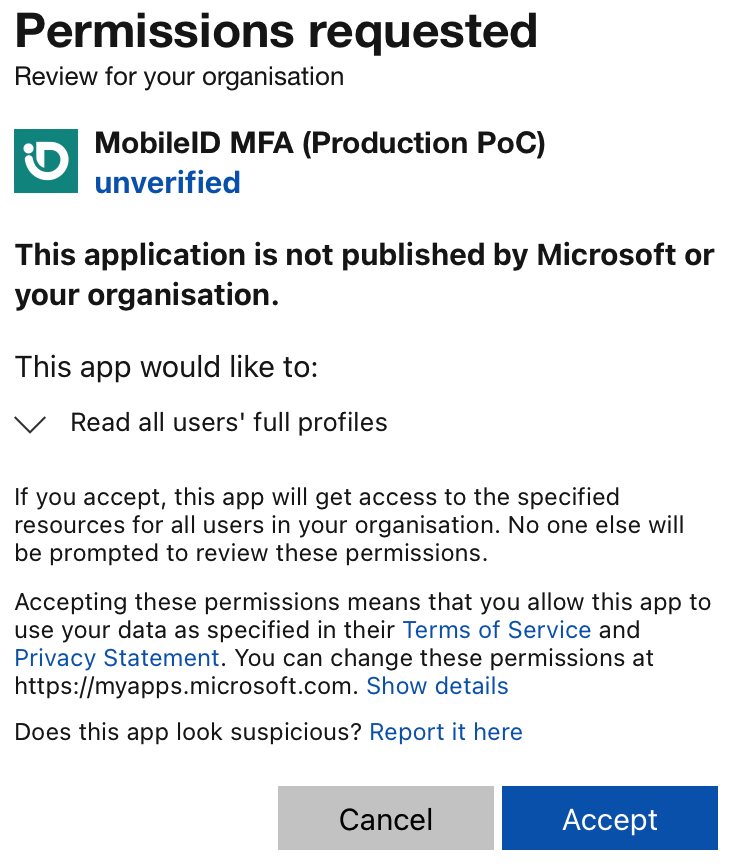Open the unverified publisher link
The image size is (738, 864).
coord(167,183)
